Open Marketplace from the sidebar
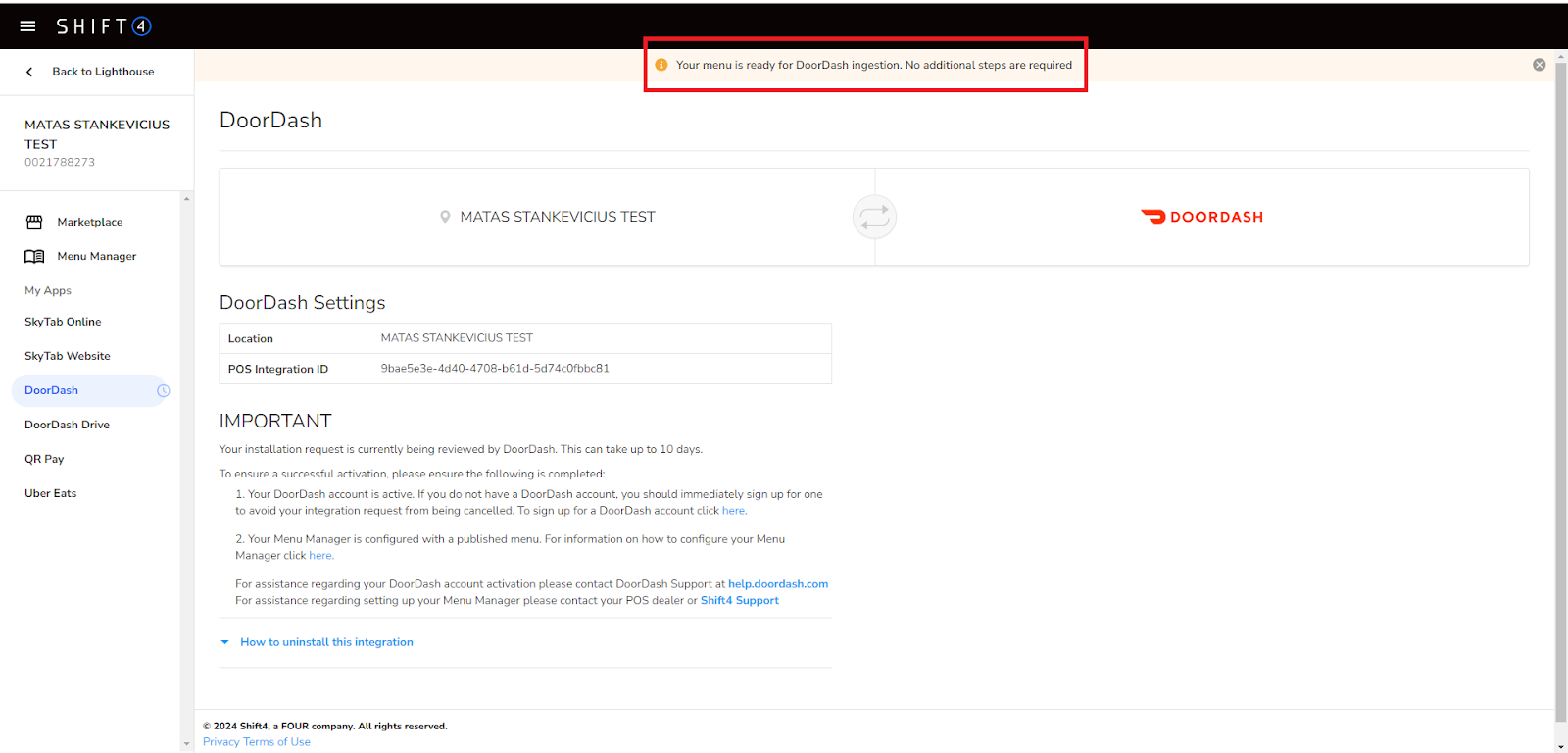The width and height of the screenshot is (1568, 753). tap(89, 223)
